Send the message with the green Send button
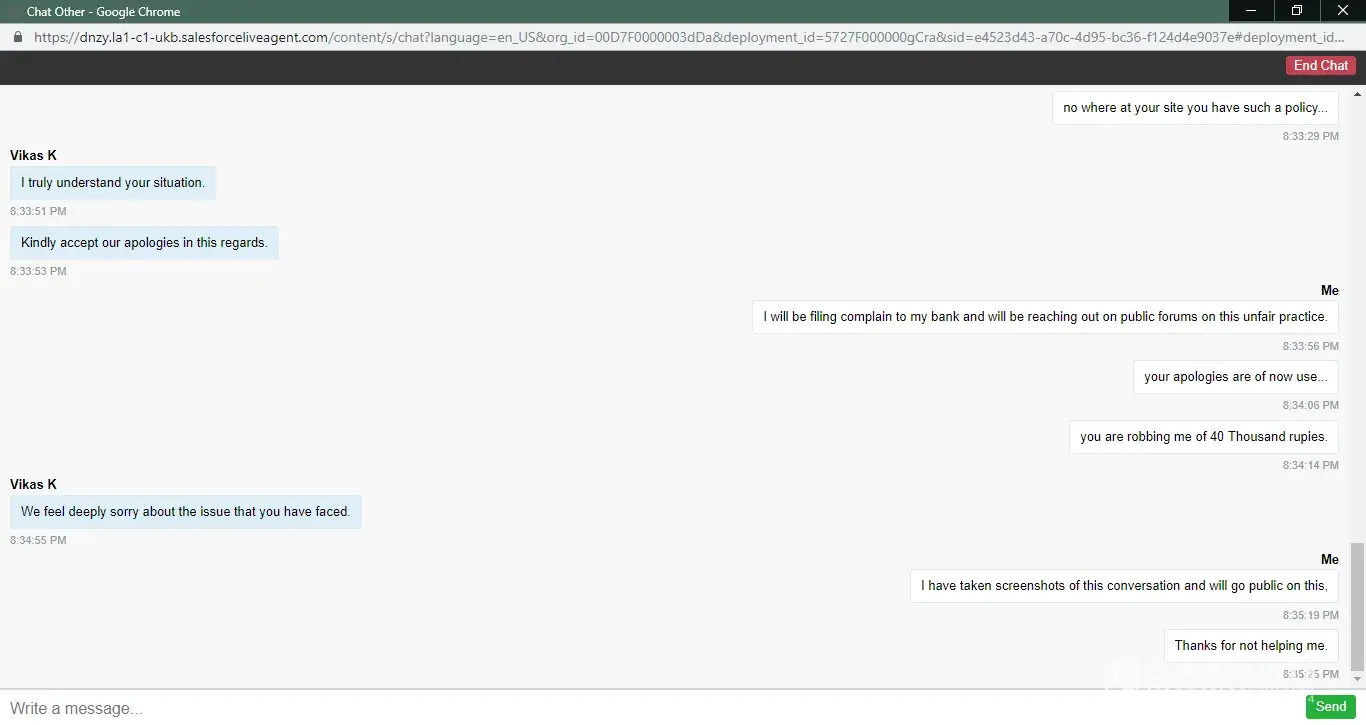 pos(1330,706)
